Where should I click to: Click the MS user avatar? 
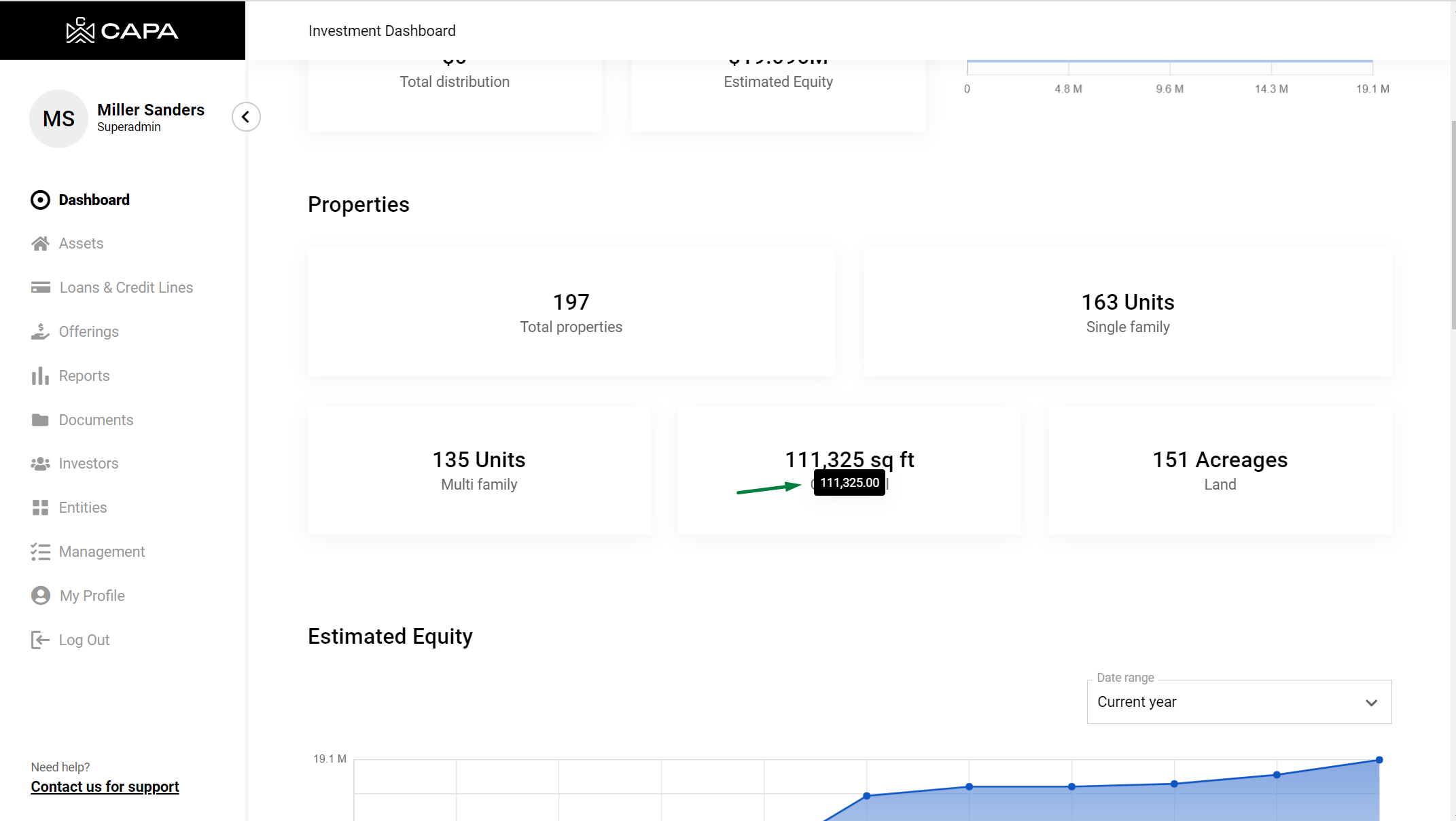click(x=58, y=119)
